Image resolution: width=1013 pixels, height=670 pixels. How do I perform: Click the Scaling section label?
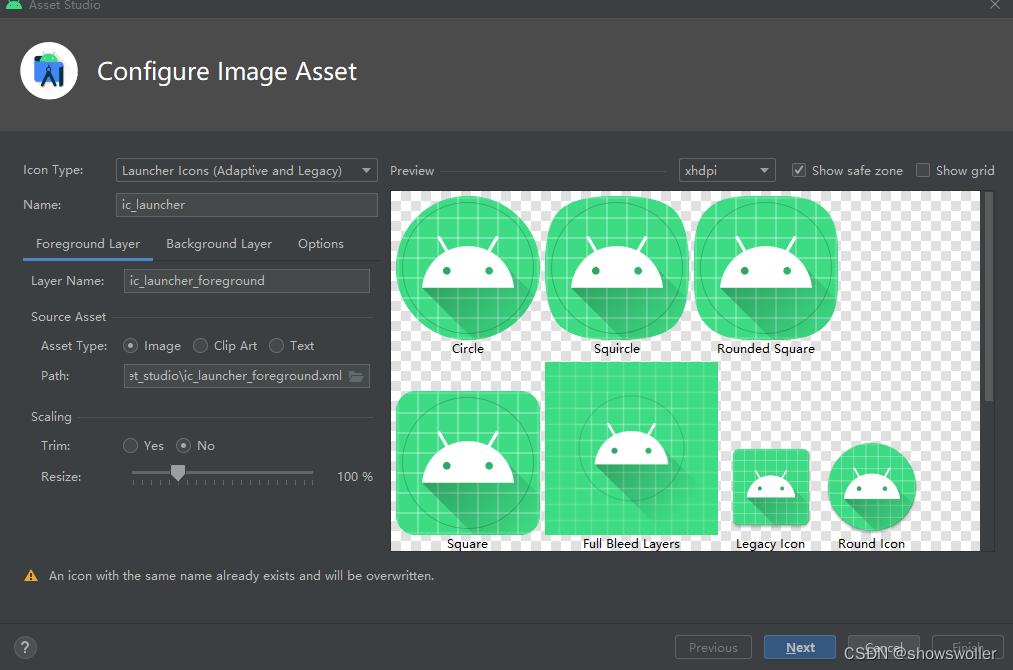(x=51, y=417)
